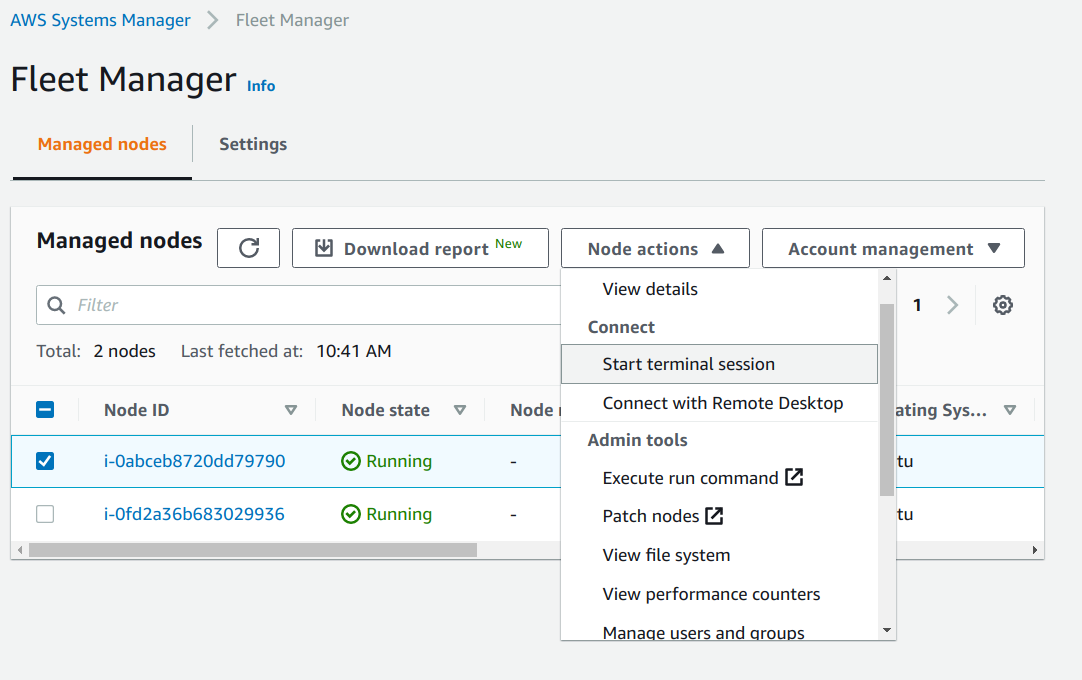1082x680 pixels.
Task: Check the node i-0fd2a36b683029936 checkbox
Action: [45, 514]
